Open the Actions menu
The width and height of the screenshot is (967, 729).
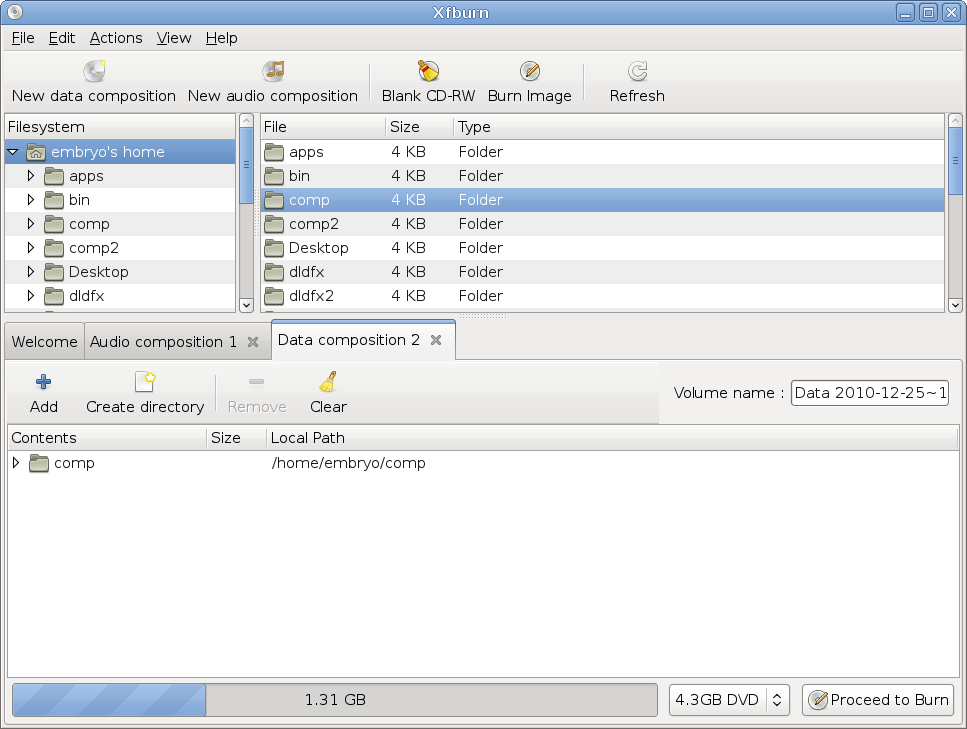click(x=116, y=38)
